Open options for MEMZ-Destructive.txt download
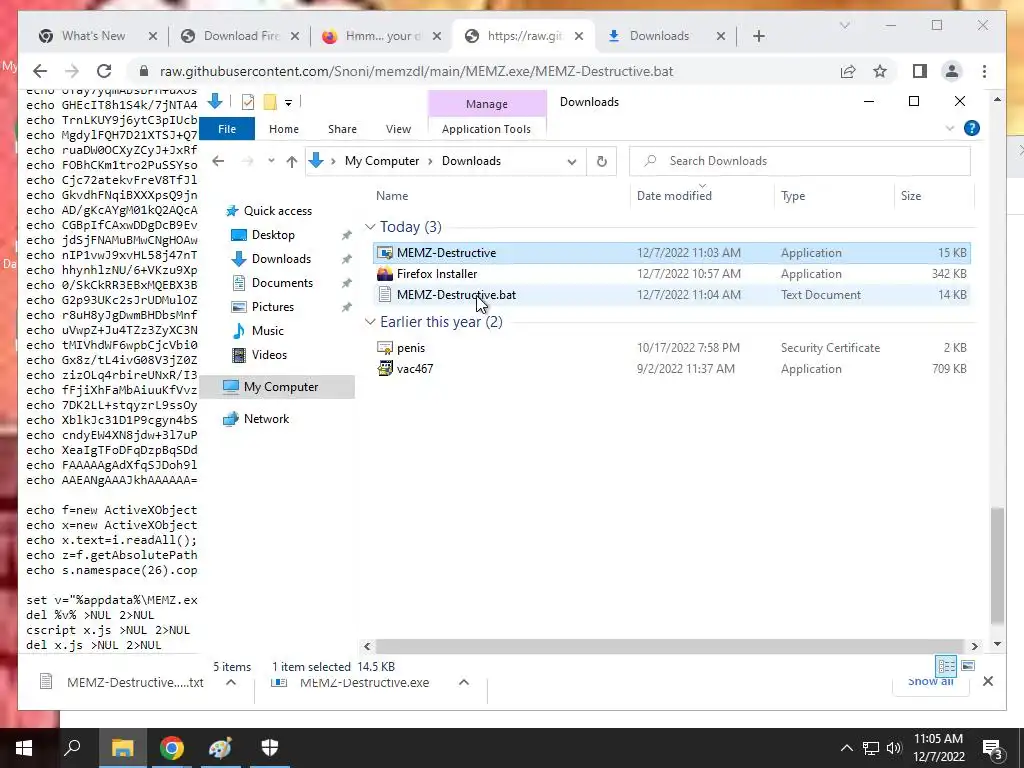1024x768 pixels. click(x=231, y=682)
